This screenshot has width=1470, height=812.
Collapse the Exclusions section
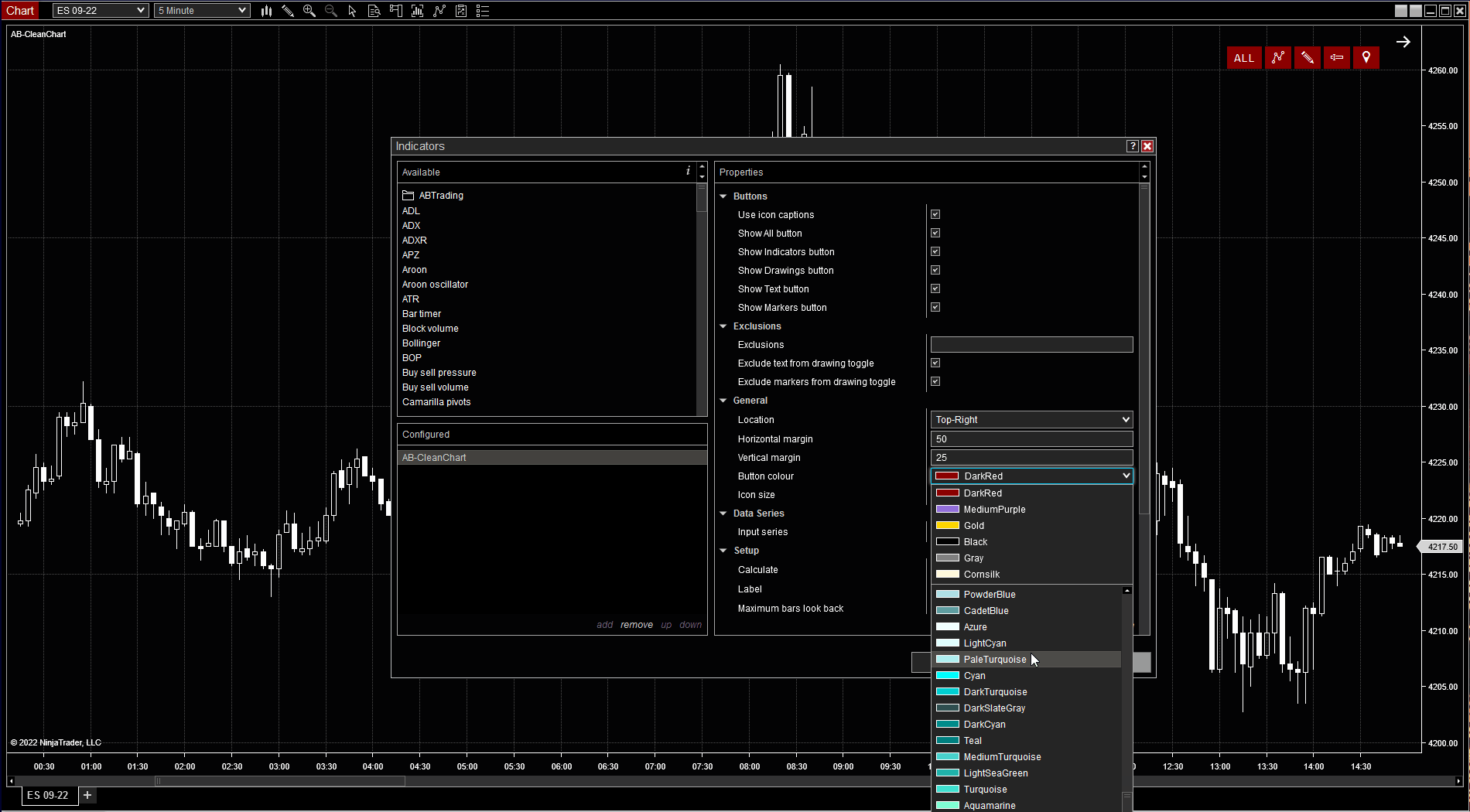click(723, 326)
